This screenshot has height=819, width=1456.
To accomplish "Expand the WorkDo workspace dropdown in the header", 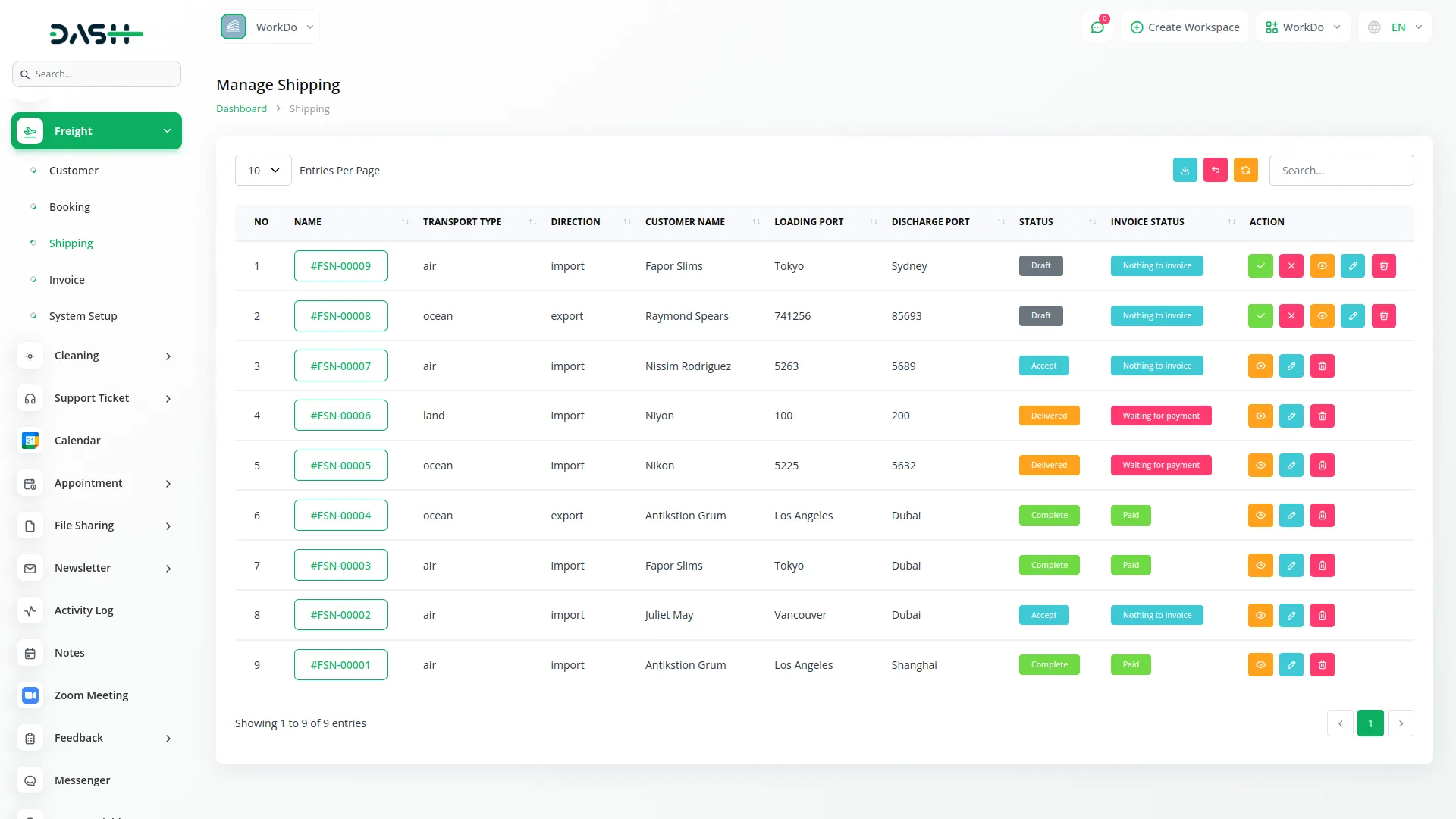I will pyautogui.click(x=1302, y=27).
